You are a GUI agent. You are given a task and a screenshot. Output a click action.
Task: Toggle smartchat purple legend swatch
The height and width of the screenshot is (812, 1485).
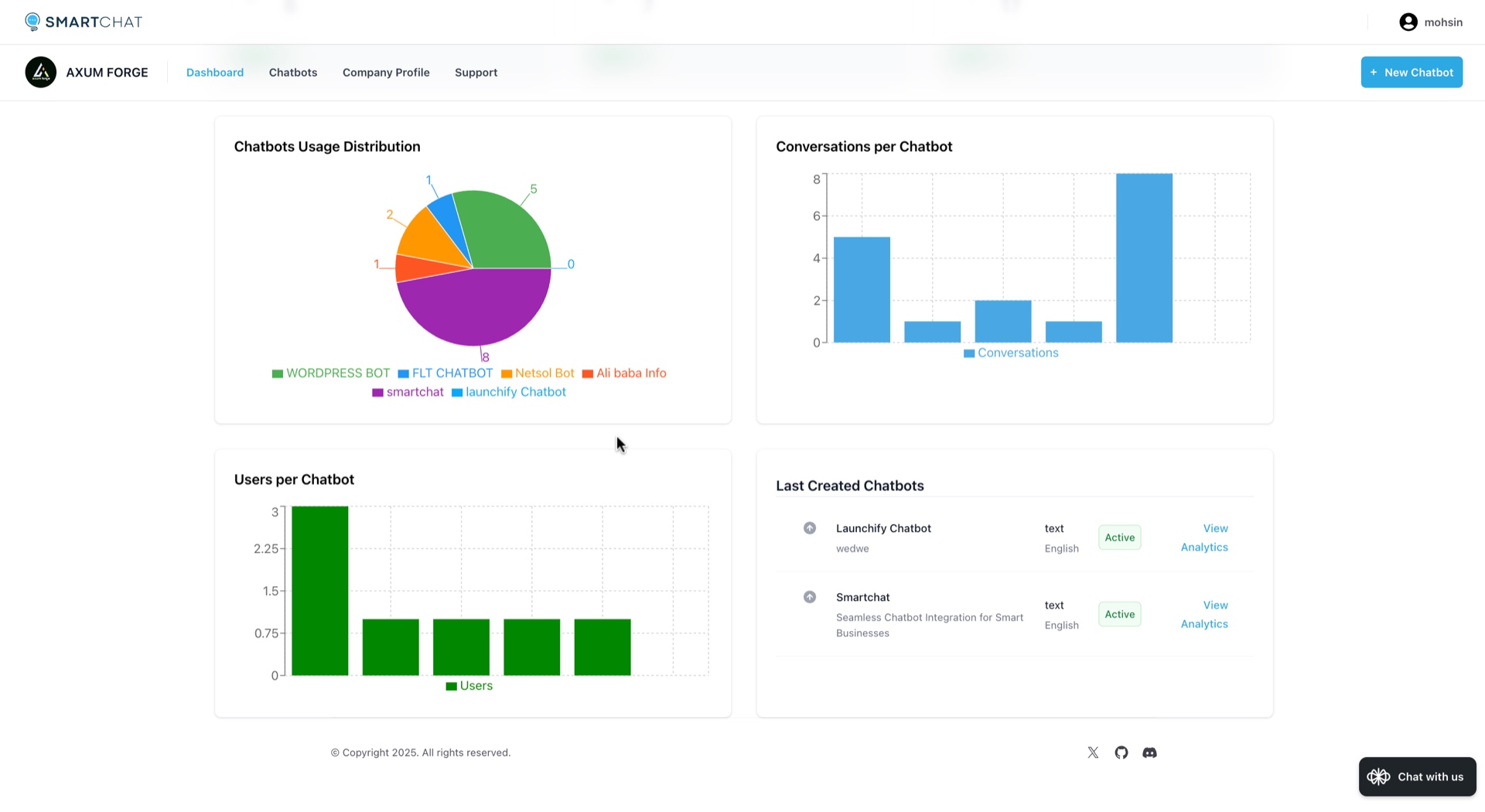pos(377,393)
